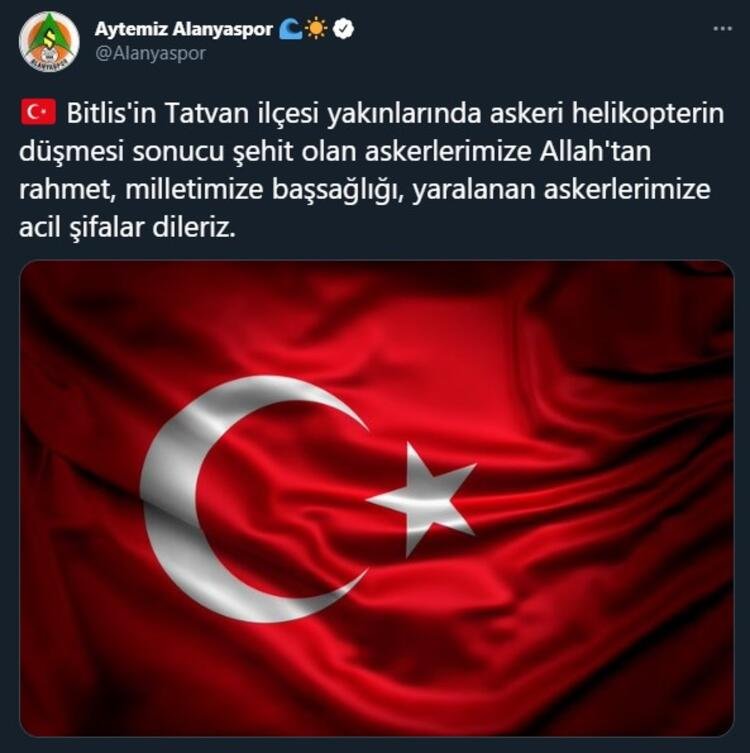Click the word "Bitlis'in" in tweet
This screenshot has width=750, height=753.
coord(111,114)
